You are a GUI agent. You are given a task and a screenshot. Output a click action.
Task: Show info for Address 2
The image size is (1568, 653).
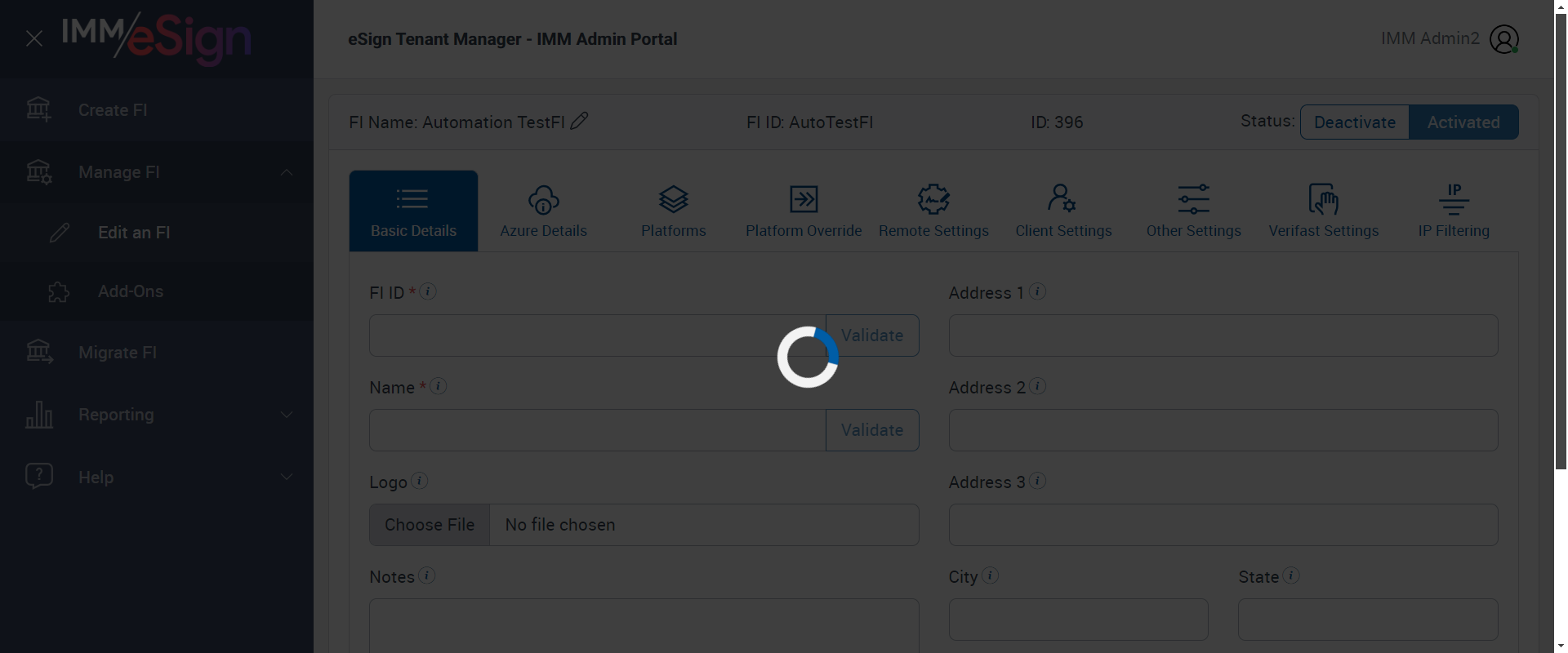(x=1038, y=386)
